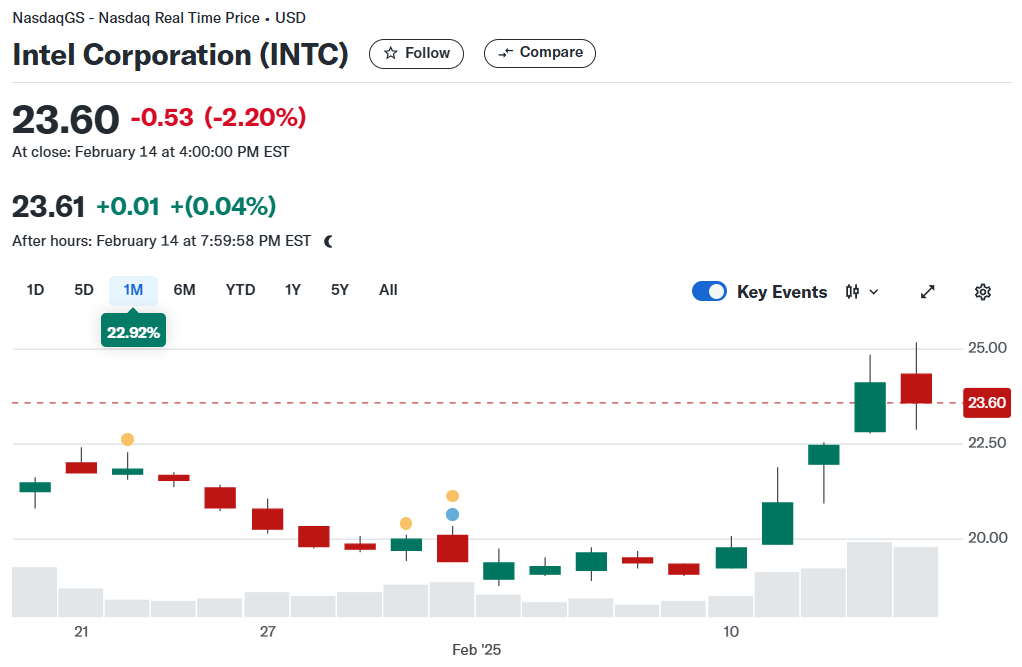Click the after-hours moon icon
Screen dimensions: 1022x667
tap(328, 241)
